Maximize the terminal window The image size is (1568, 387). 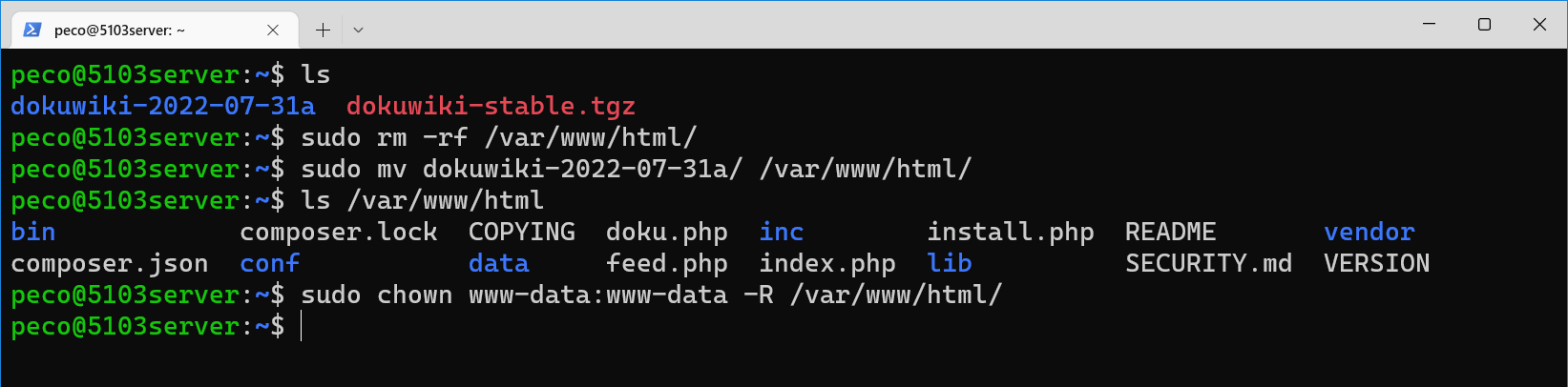[x=1484, y=25]
